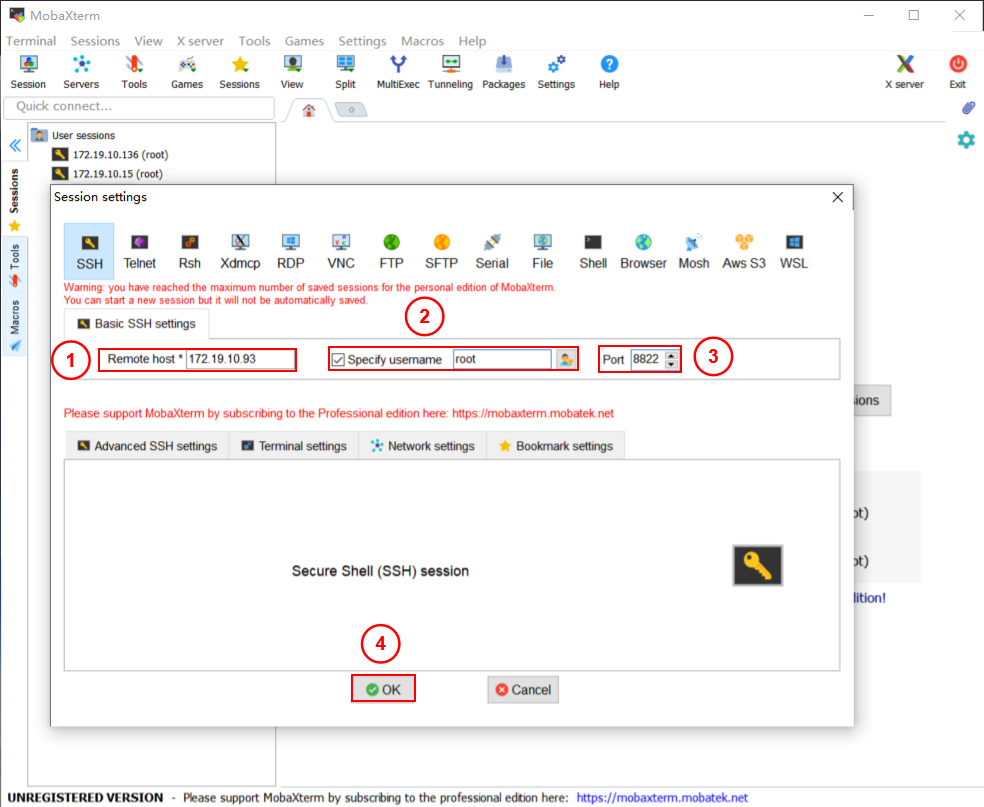Select the Xdmcp session type
984x807 pixels.
point(240,251)
